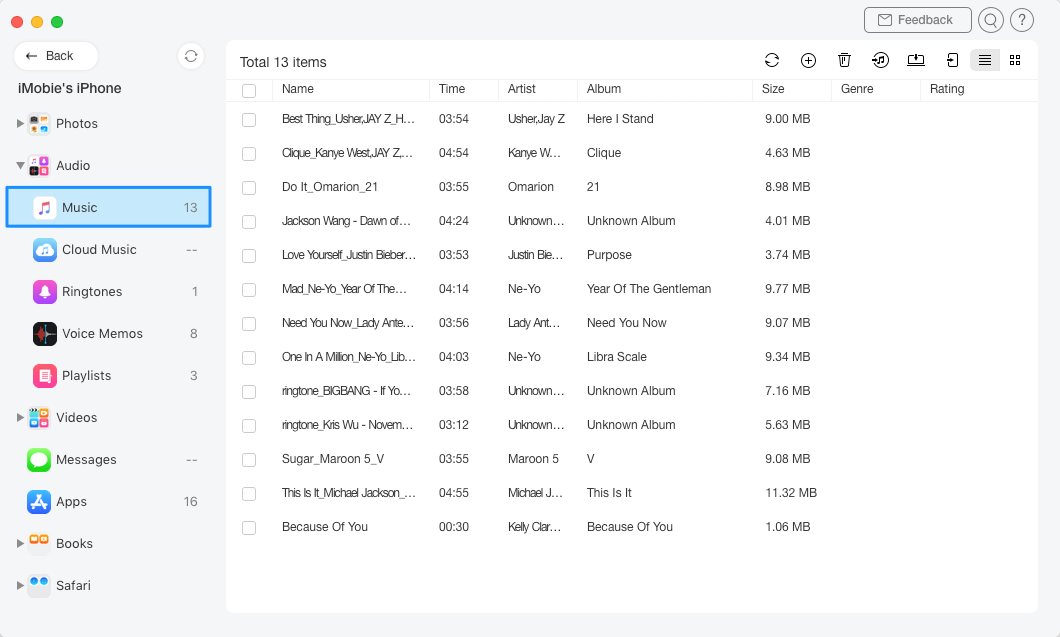Click the transfer to iTunes music icon

pos(880,60)
